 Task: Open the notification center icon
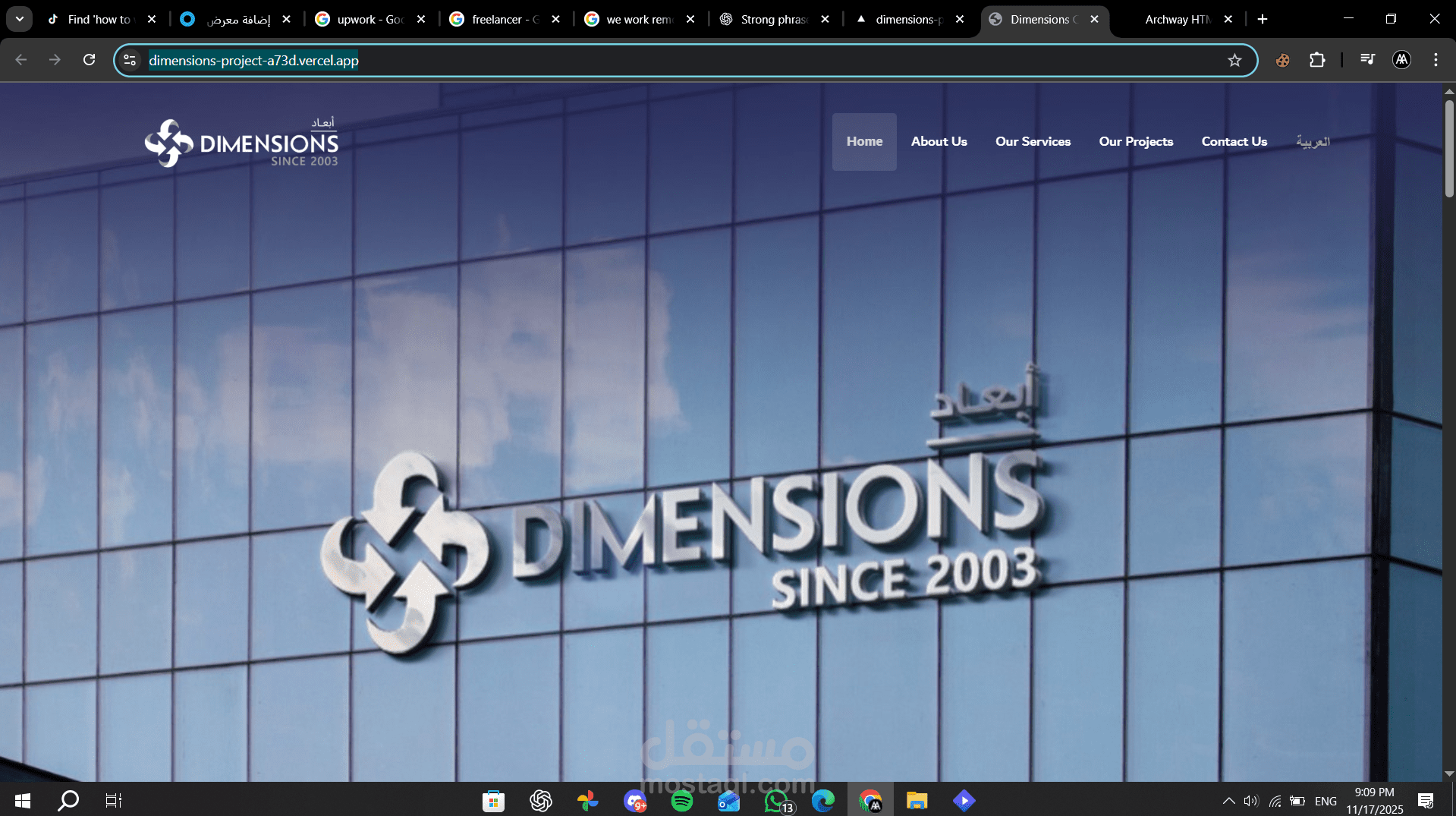click(x=1426, y=800)
